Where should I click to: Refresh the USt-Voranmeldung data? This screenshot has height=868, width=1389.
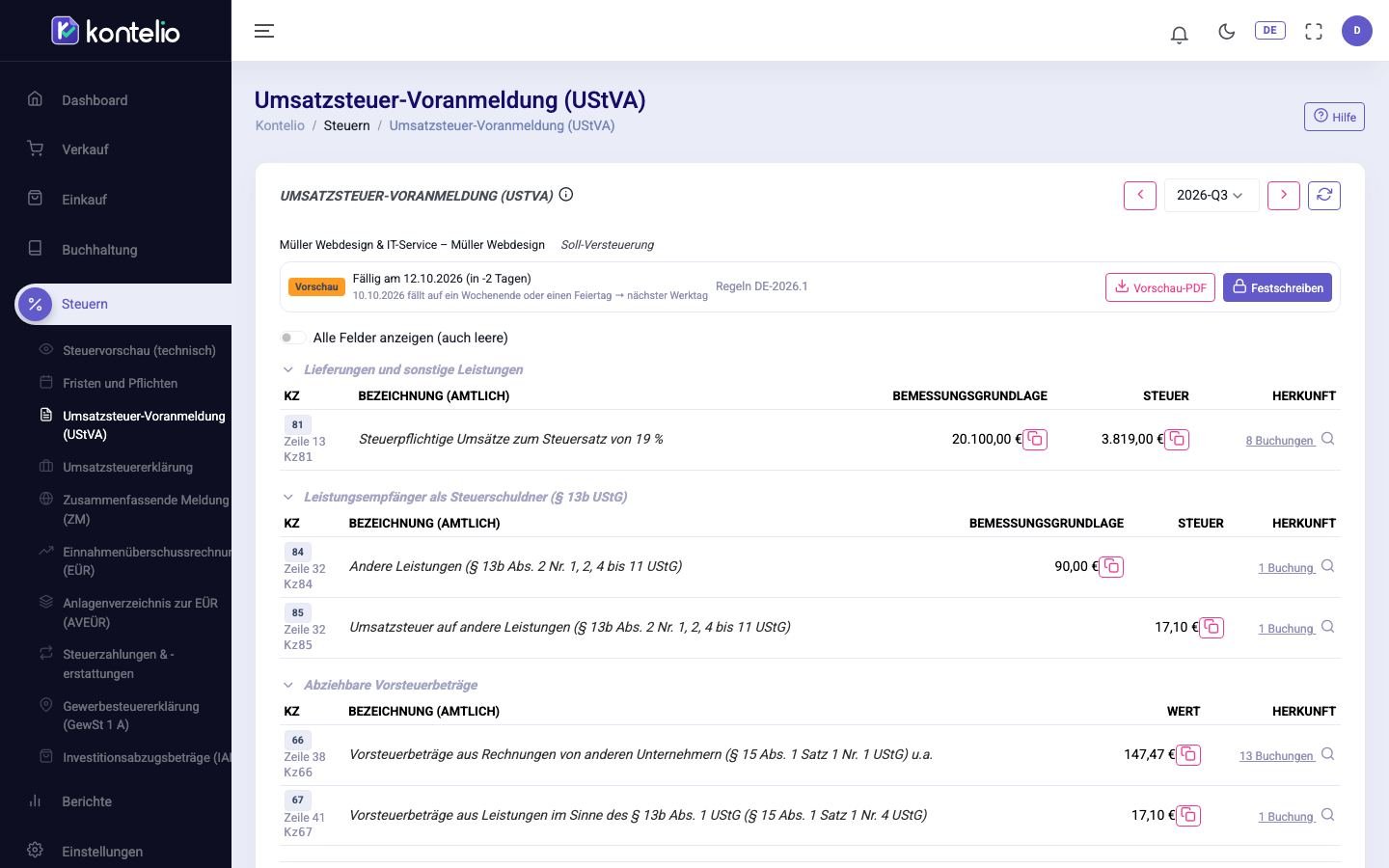point(1324,195)
